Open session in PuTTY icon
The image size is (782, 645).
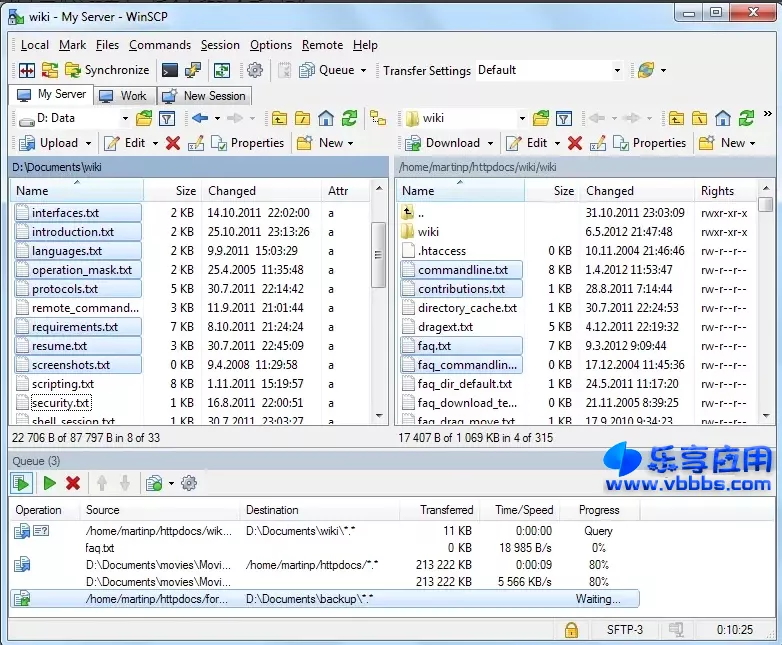pyautogui.click(x=193, y=70)
